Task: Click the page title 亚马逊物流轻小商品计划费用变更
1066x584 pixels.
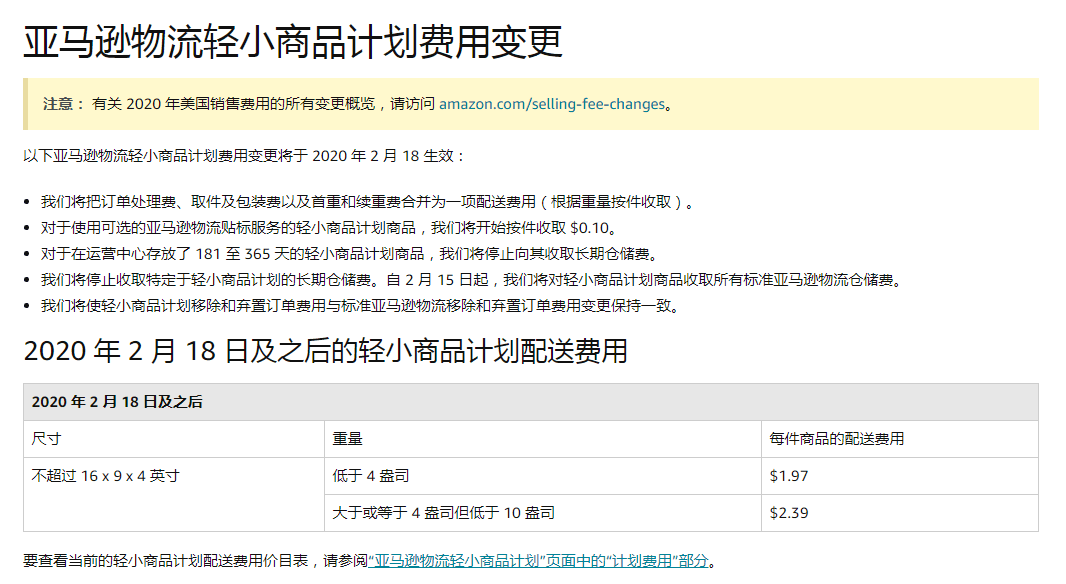Action: click(293, 41)
